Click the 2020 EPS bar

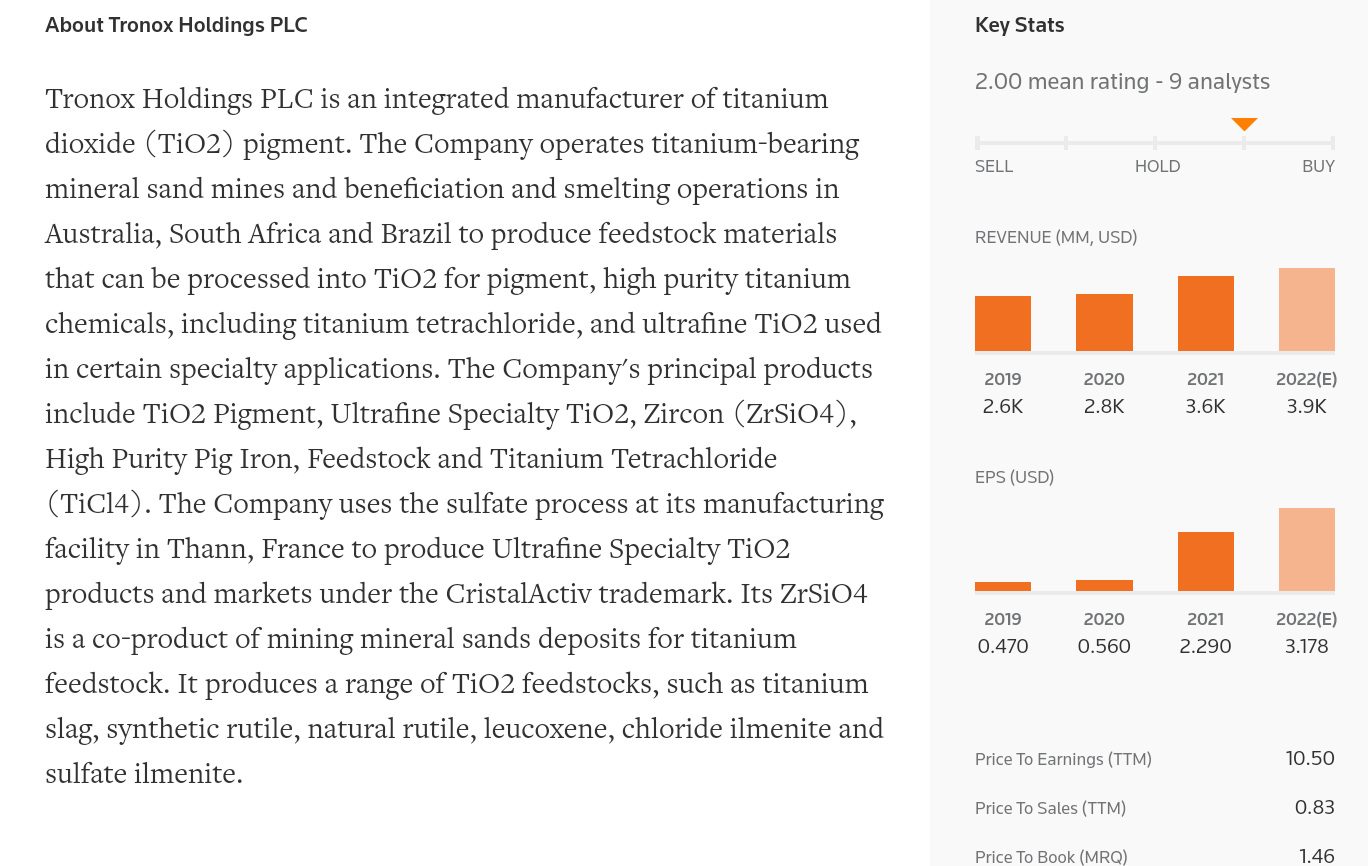[1104, 585]
